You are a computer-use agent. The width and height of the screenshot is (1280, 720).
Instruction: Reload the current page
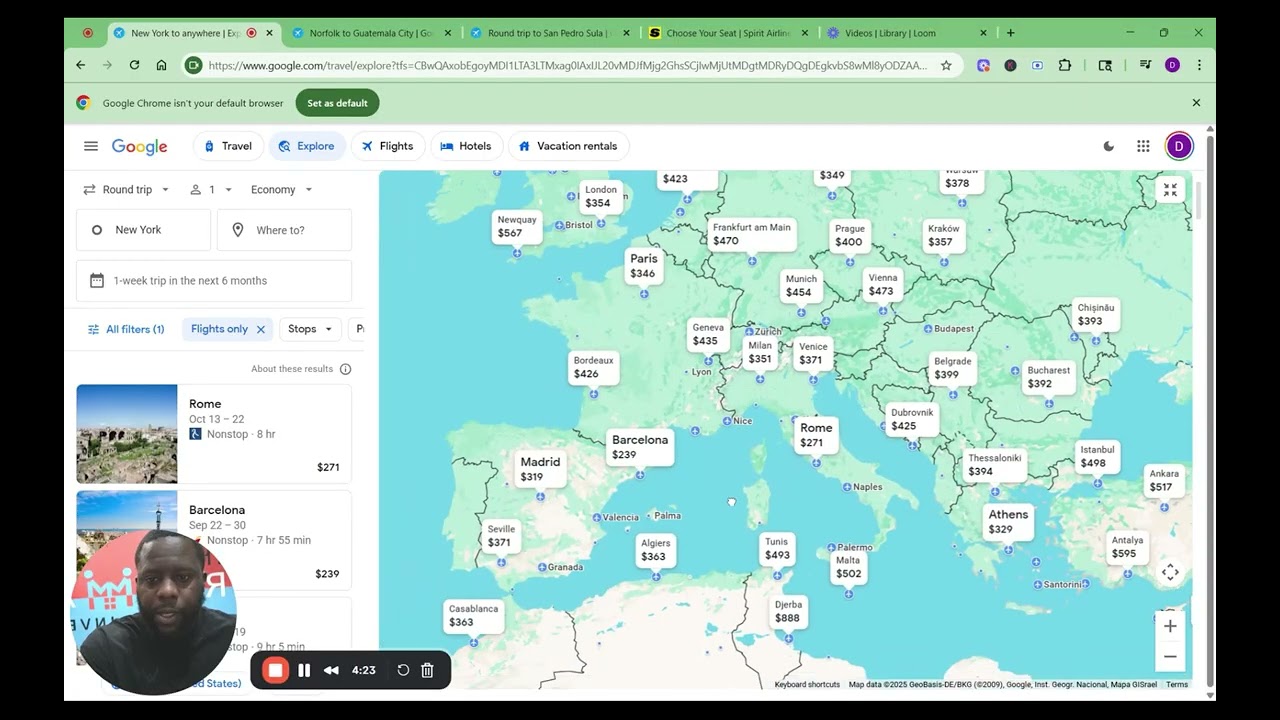pos(134,65)
